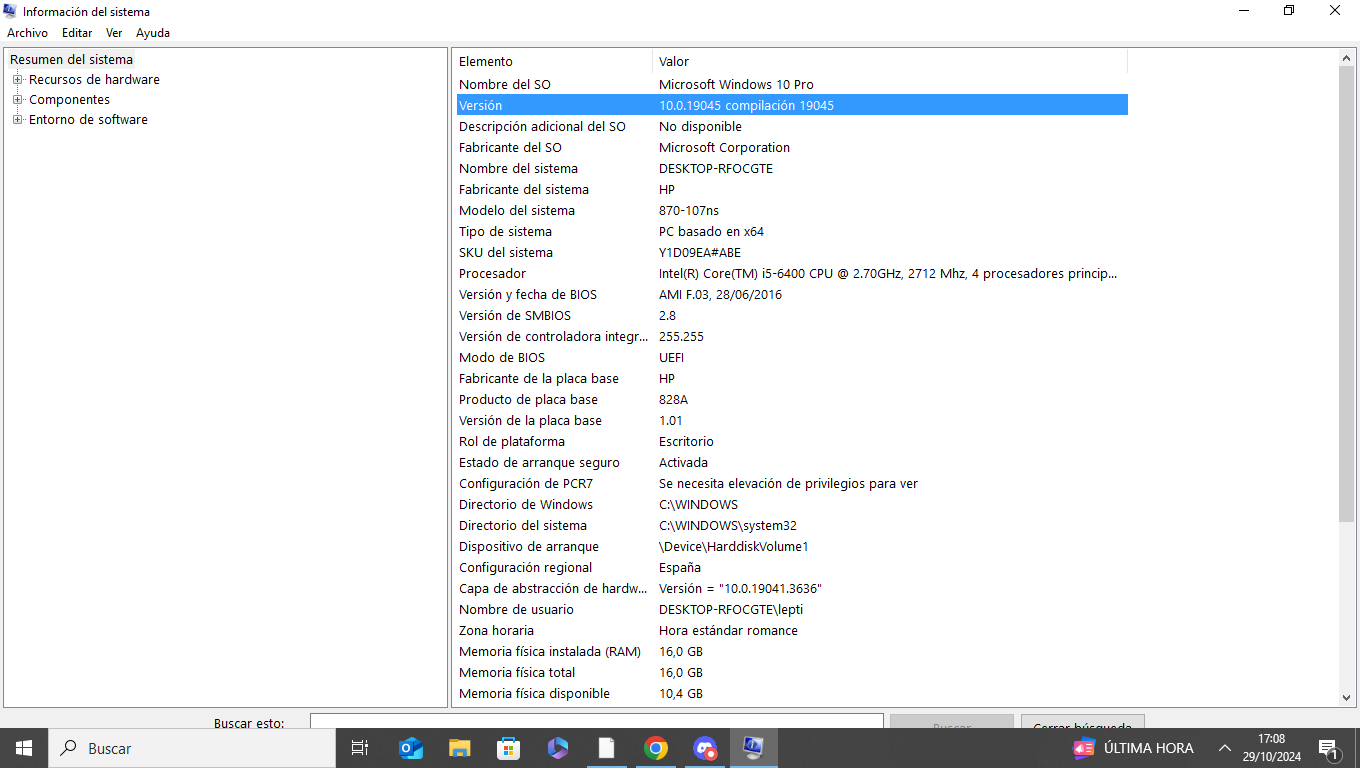The image size is (1360, 768).
Task: Launch Outlook from the taskbar
Action: click(411, 748)
